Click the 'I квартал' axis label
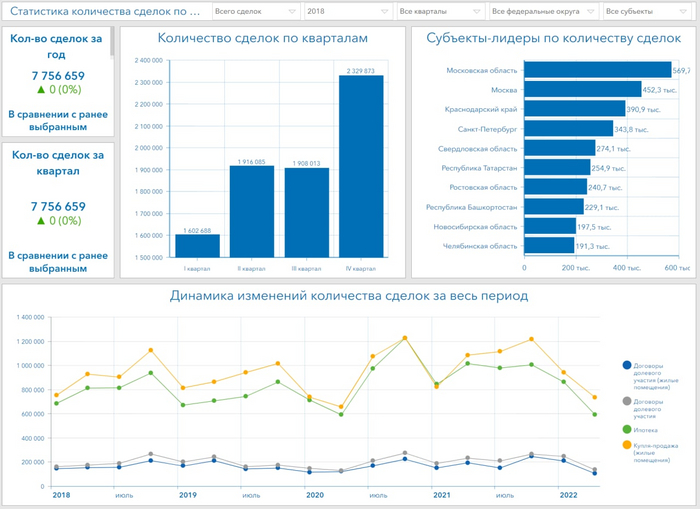 coord(197,269)
